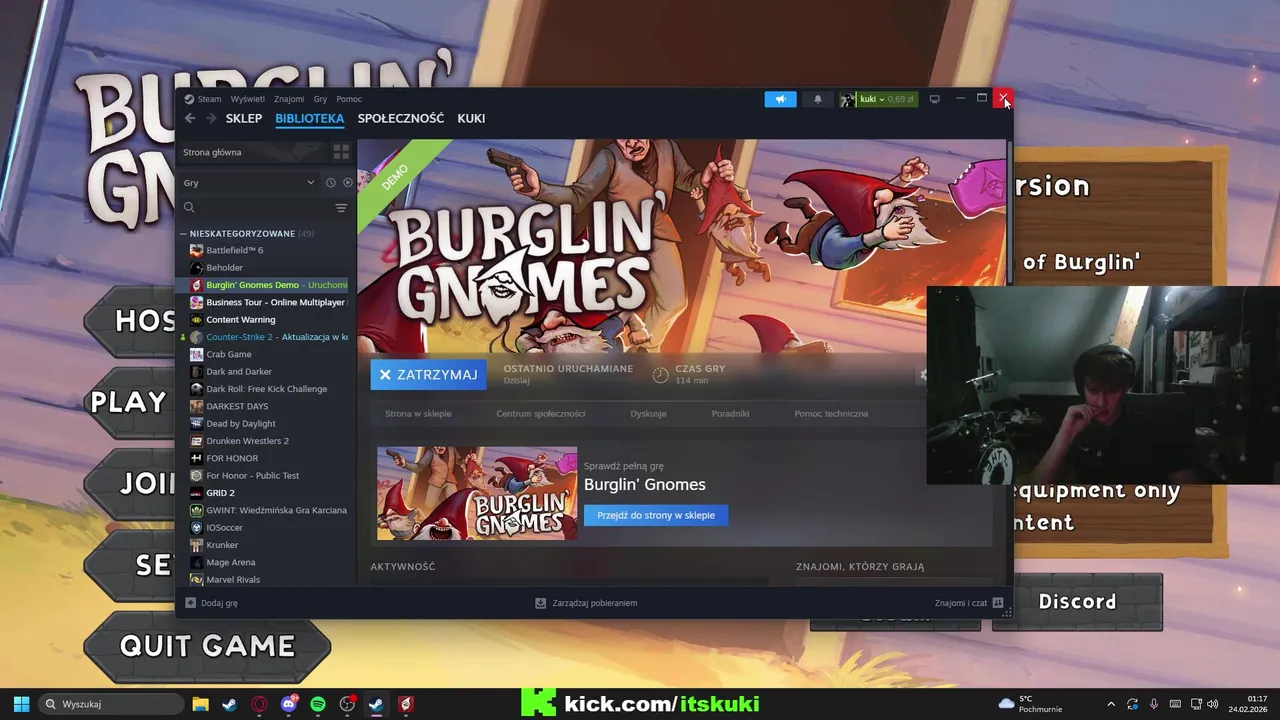Open Strona główna library home

pyautogui.click(x=253, y=152)
